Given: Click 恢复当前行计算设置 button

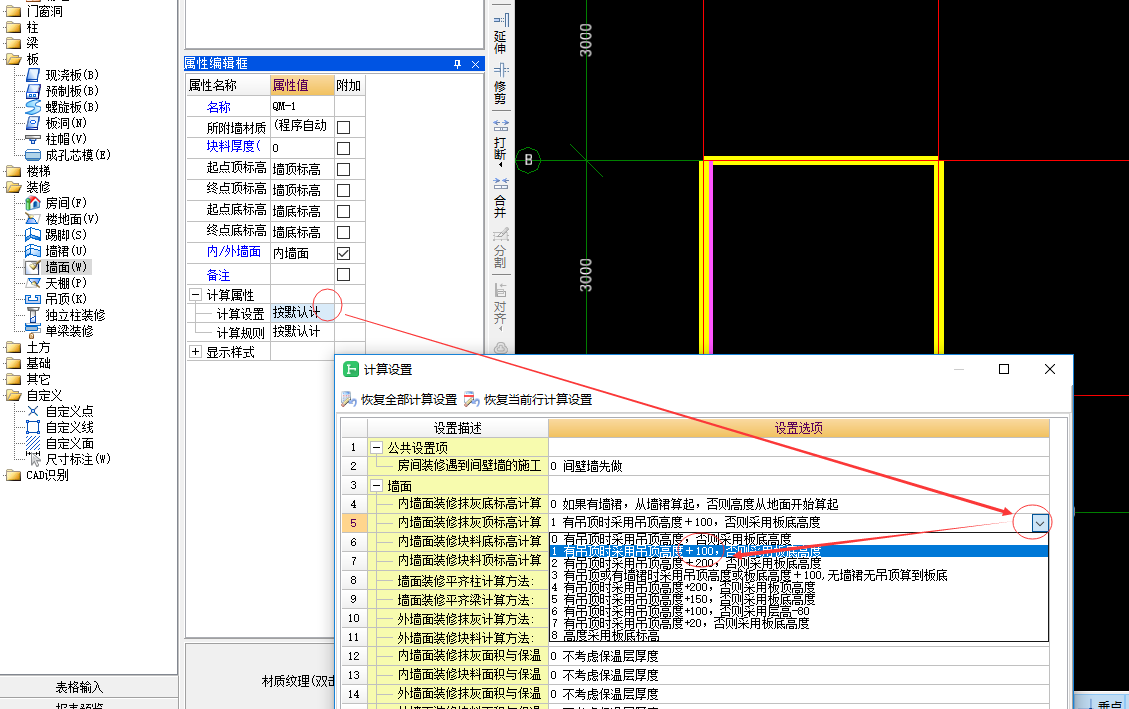Looking at the screenshot, I should (x=528, y=399).
